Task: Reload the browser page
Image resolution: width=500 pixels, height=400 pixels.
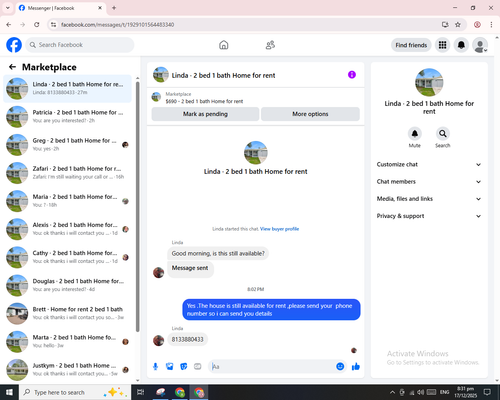Action: (37, 24)
